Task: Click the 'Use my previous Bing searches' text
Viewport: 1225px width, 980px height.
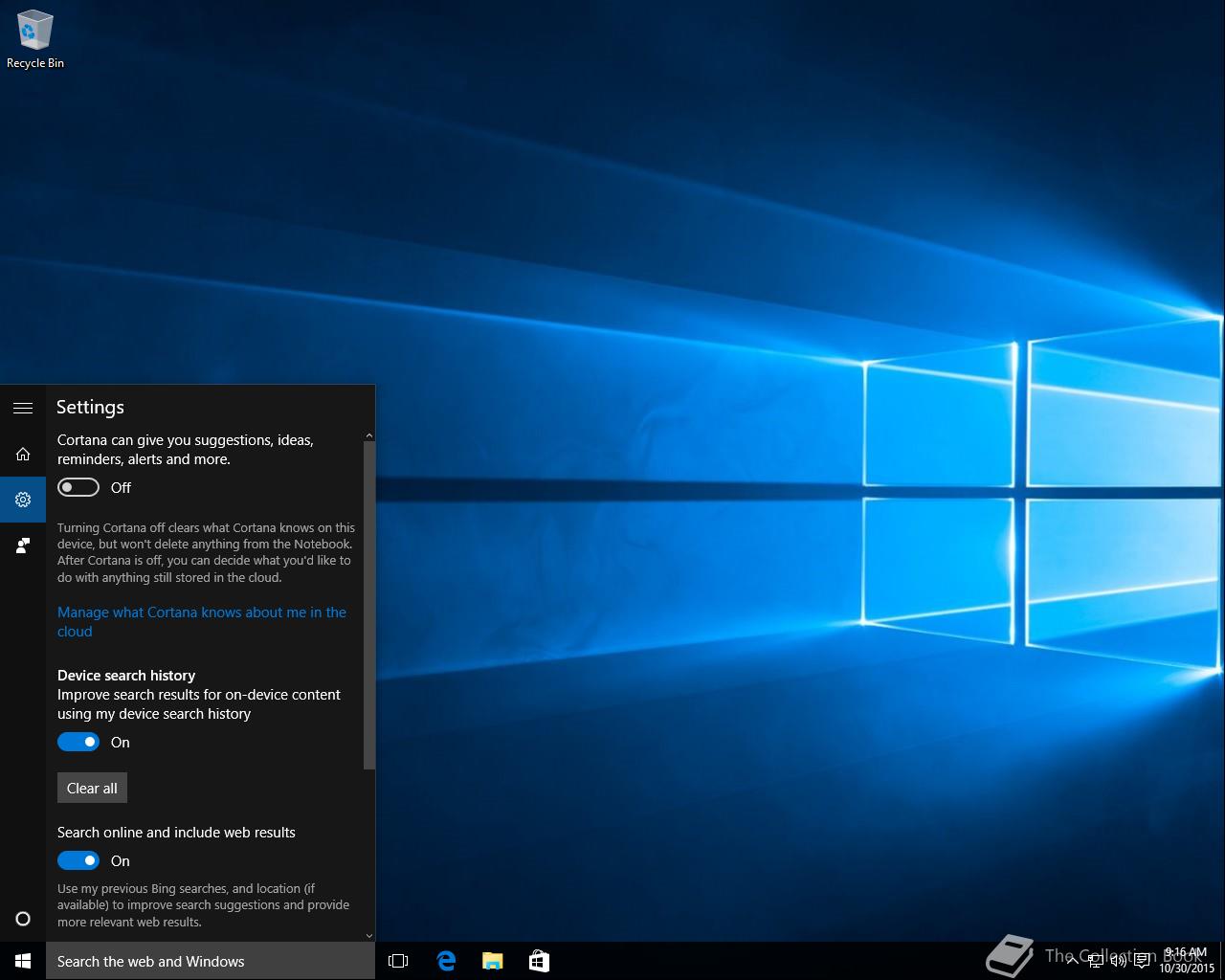Action: (x=203, y=904)
